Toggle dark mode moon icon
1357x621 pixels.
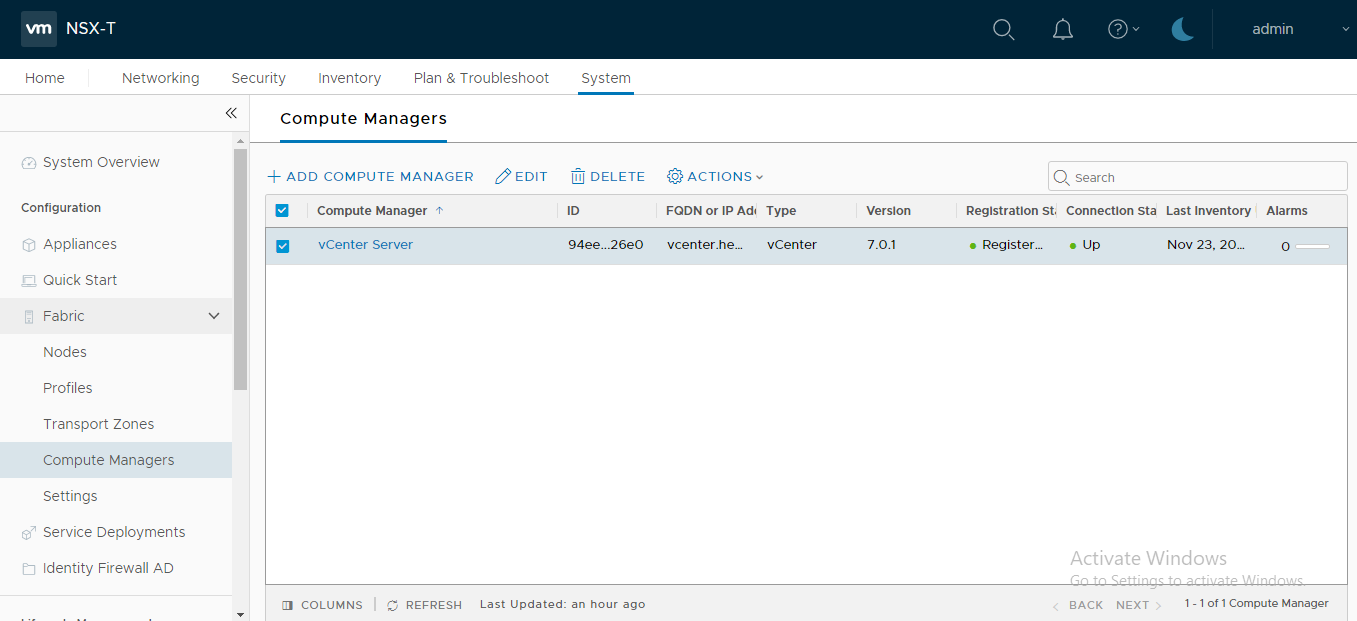pyautogui.click(x=1183, y=29)
